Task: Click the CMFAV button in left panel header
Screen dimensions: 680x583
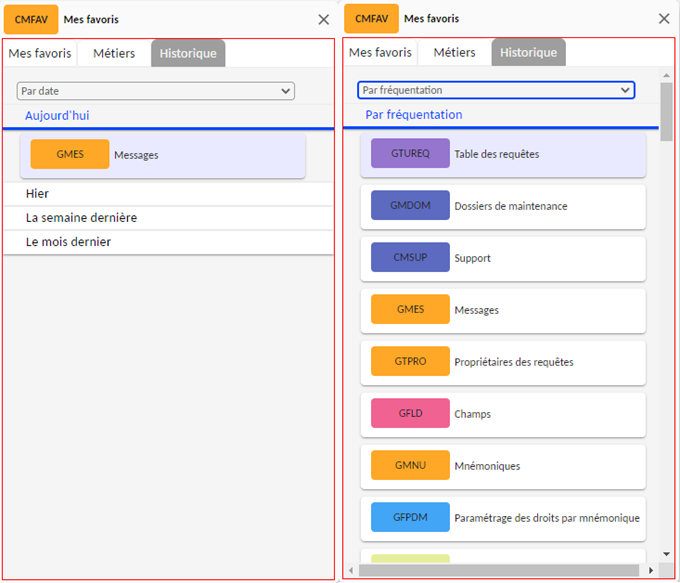Action: point(30,19)
